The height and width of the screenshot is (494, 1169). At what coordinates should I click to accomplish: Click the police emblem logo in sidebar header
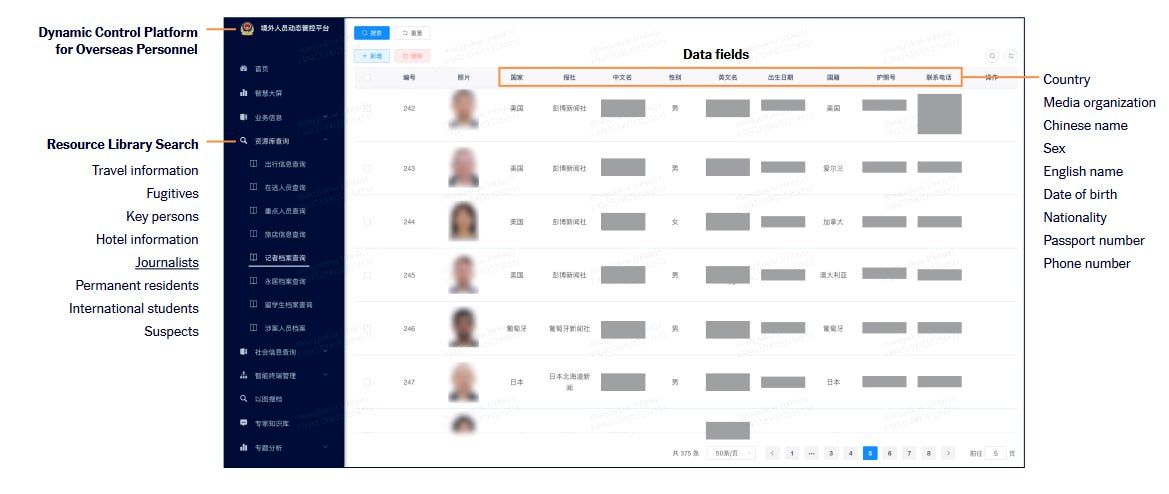click(247, 29)
